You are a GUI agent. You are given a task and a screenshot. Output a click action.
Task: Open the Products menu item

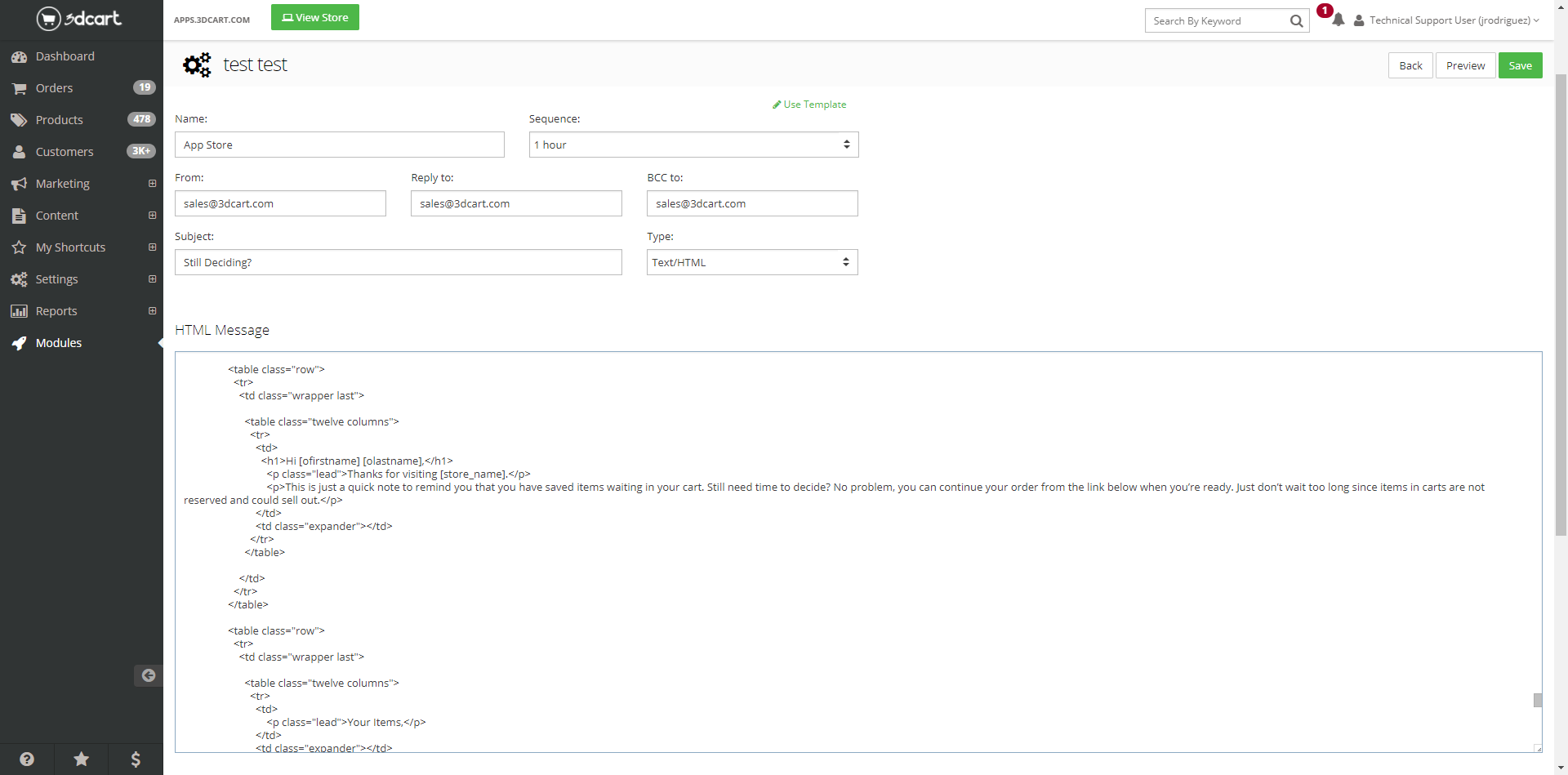pos(60,120)
